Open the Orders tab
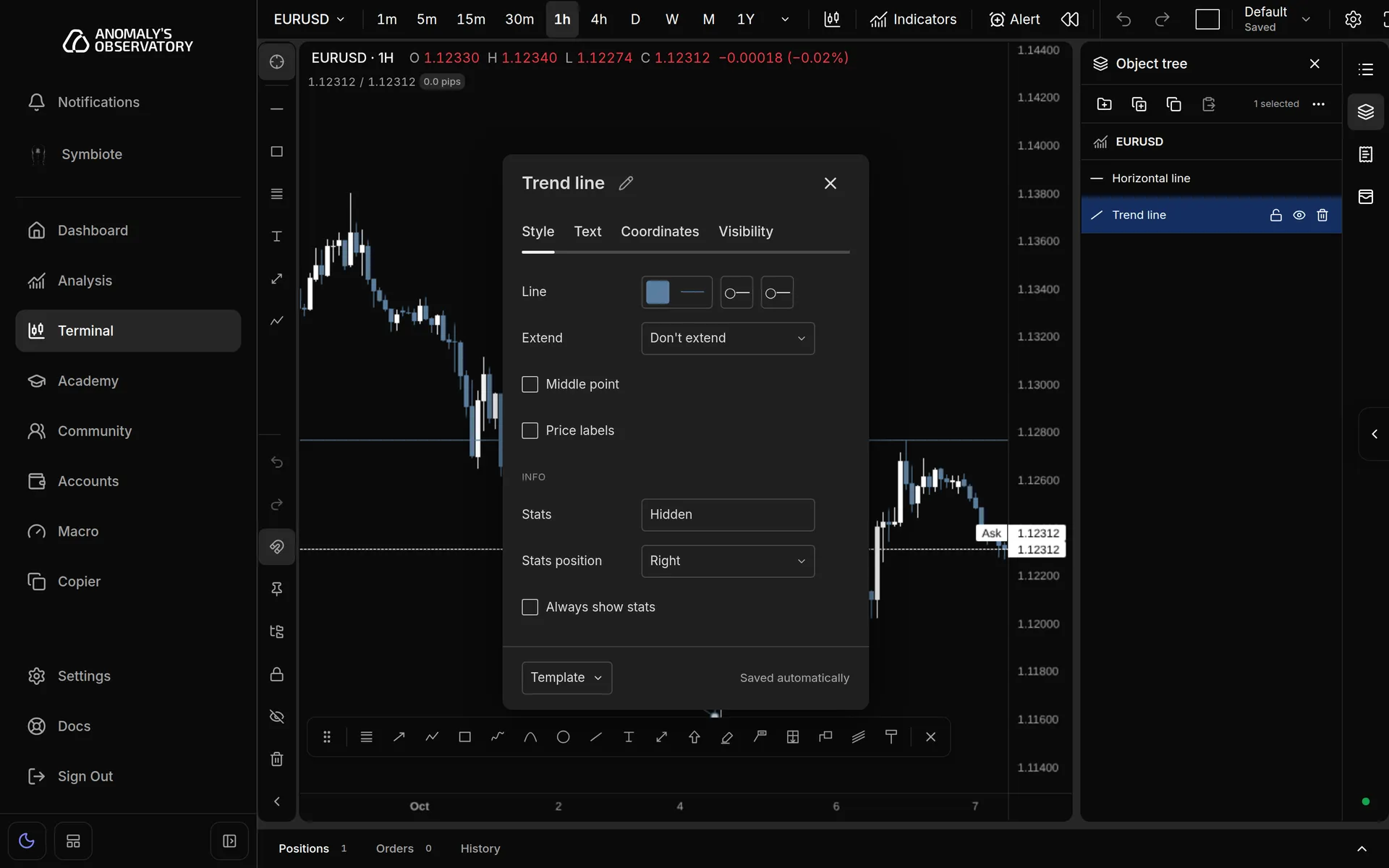The width and height of the screenshot is (1389, 868). (404, 848)
